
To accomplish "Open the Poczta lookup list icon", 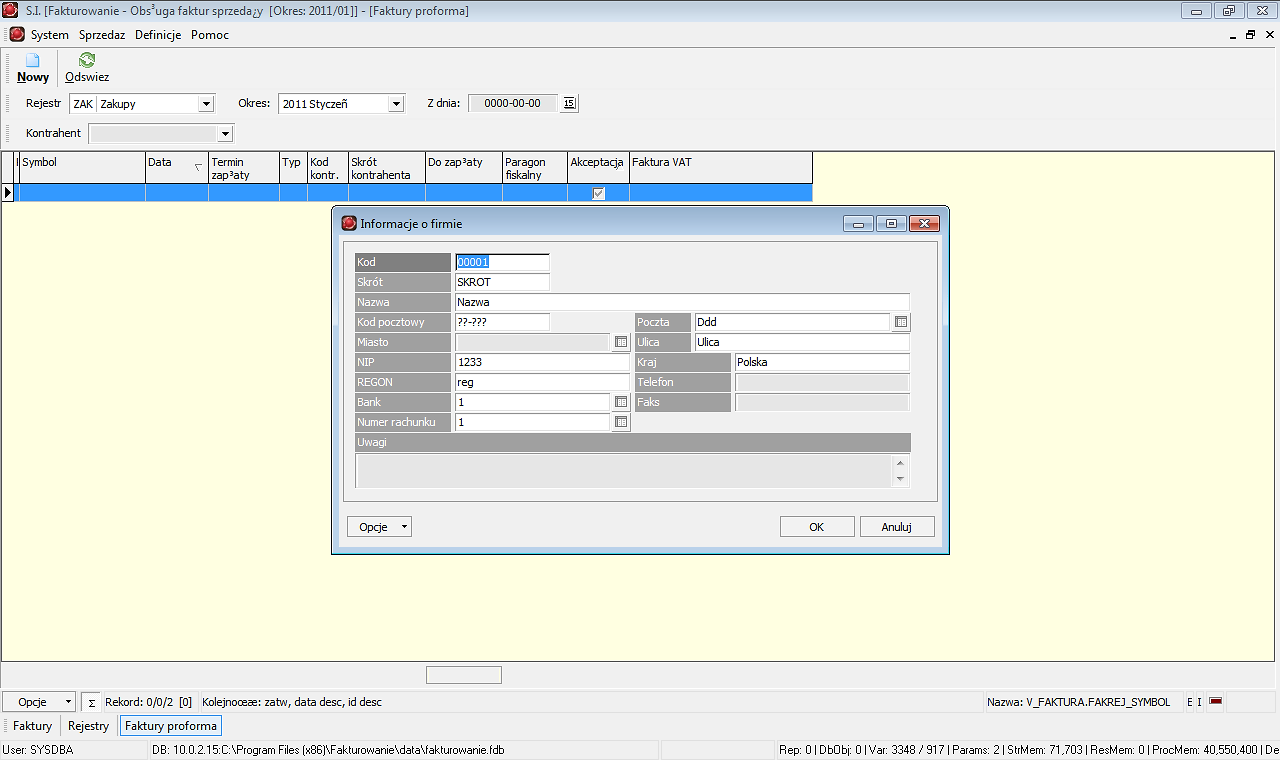I will 901,322.
